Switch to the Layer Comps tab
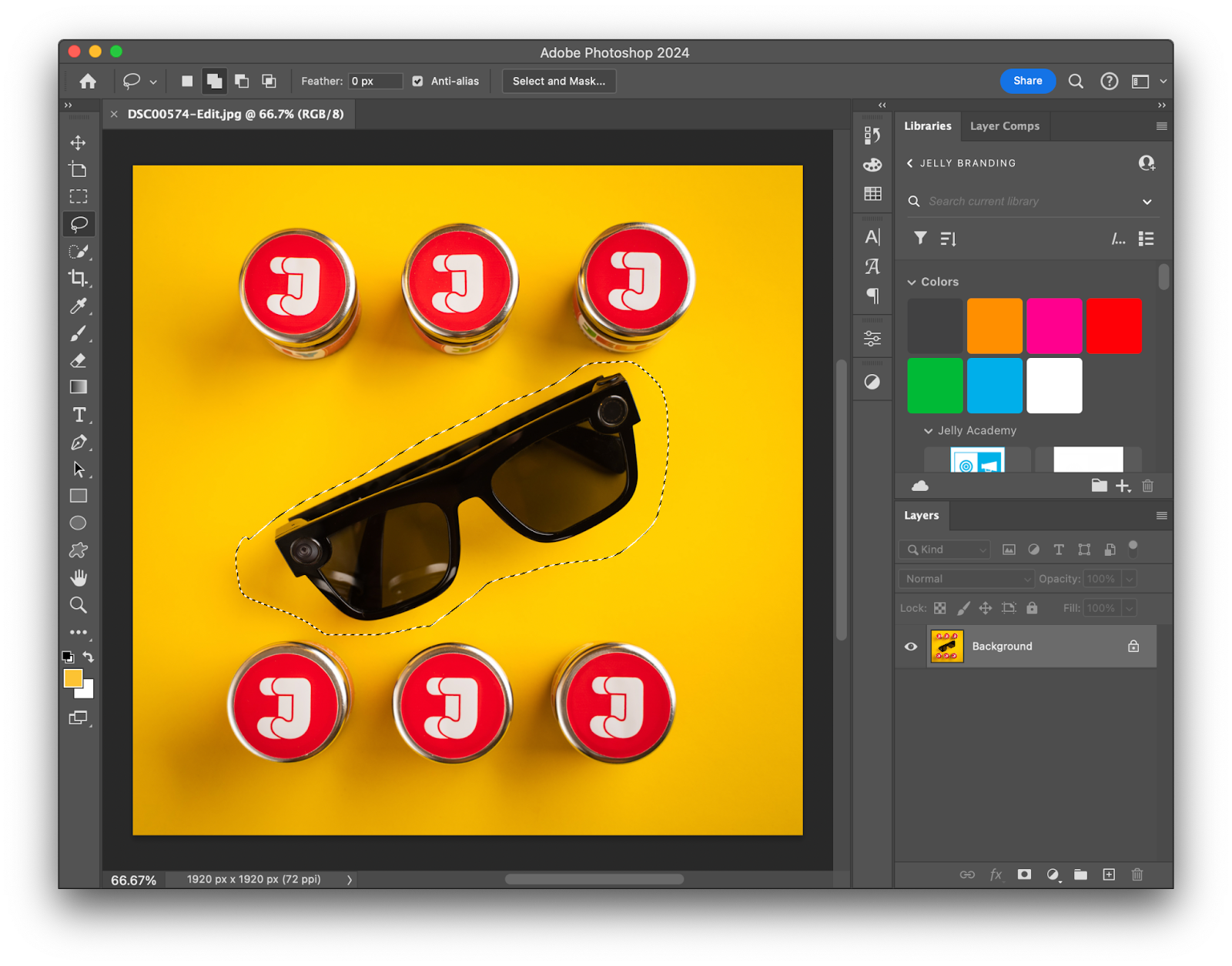Screen dimensions: 1232x966 1004,126
